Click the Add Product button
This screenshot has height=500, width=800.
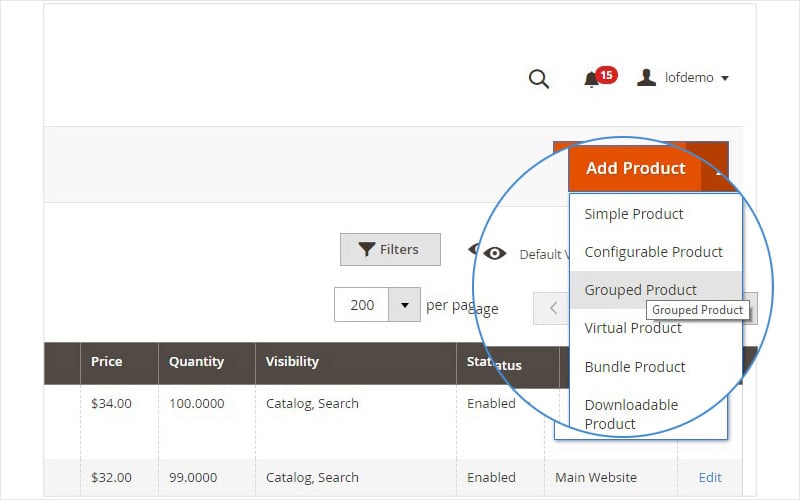tap(635, 168)
